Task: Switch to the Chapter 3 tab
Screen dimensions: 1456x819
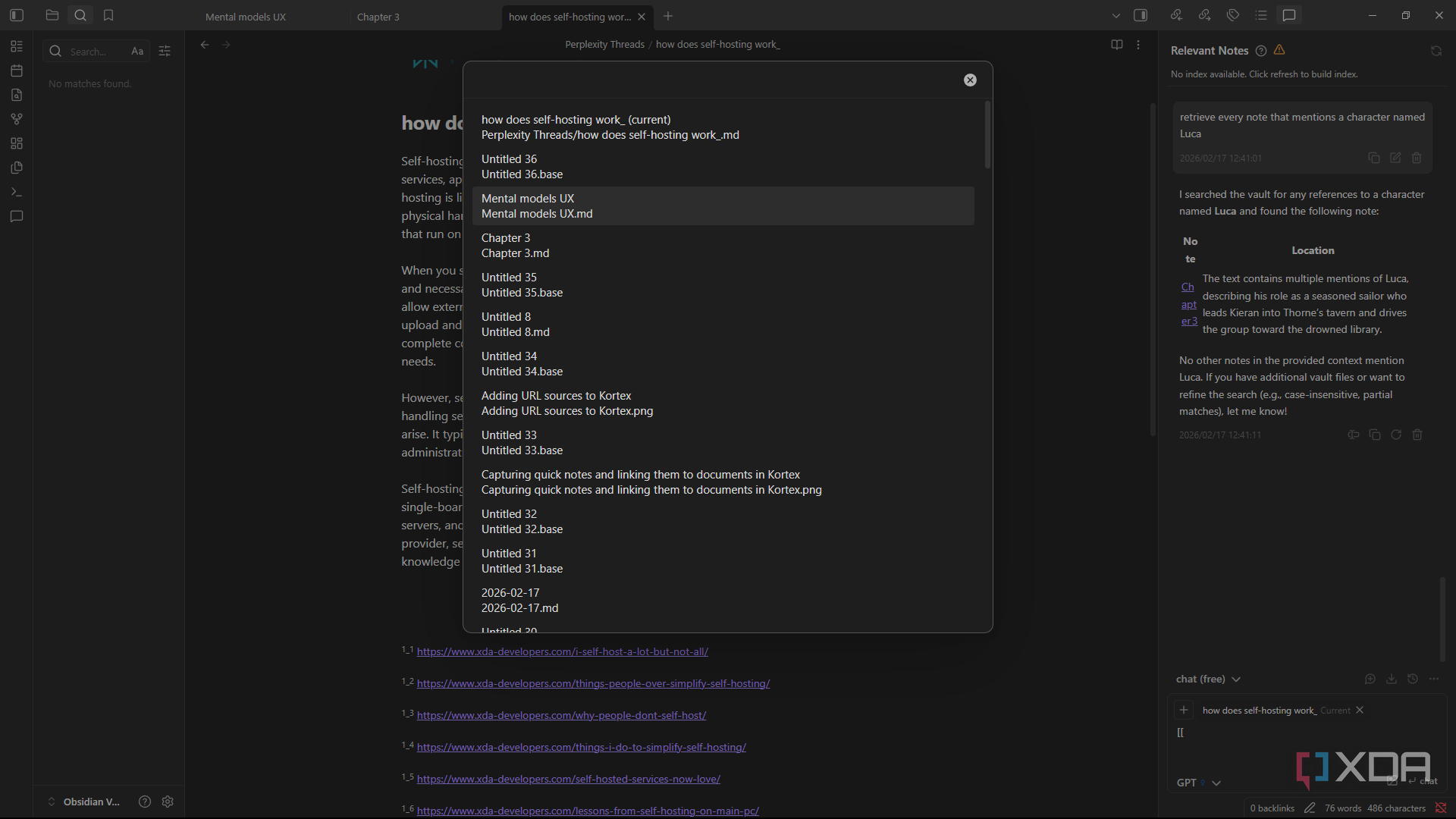Action: [x=378, y=17]
